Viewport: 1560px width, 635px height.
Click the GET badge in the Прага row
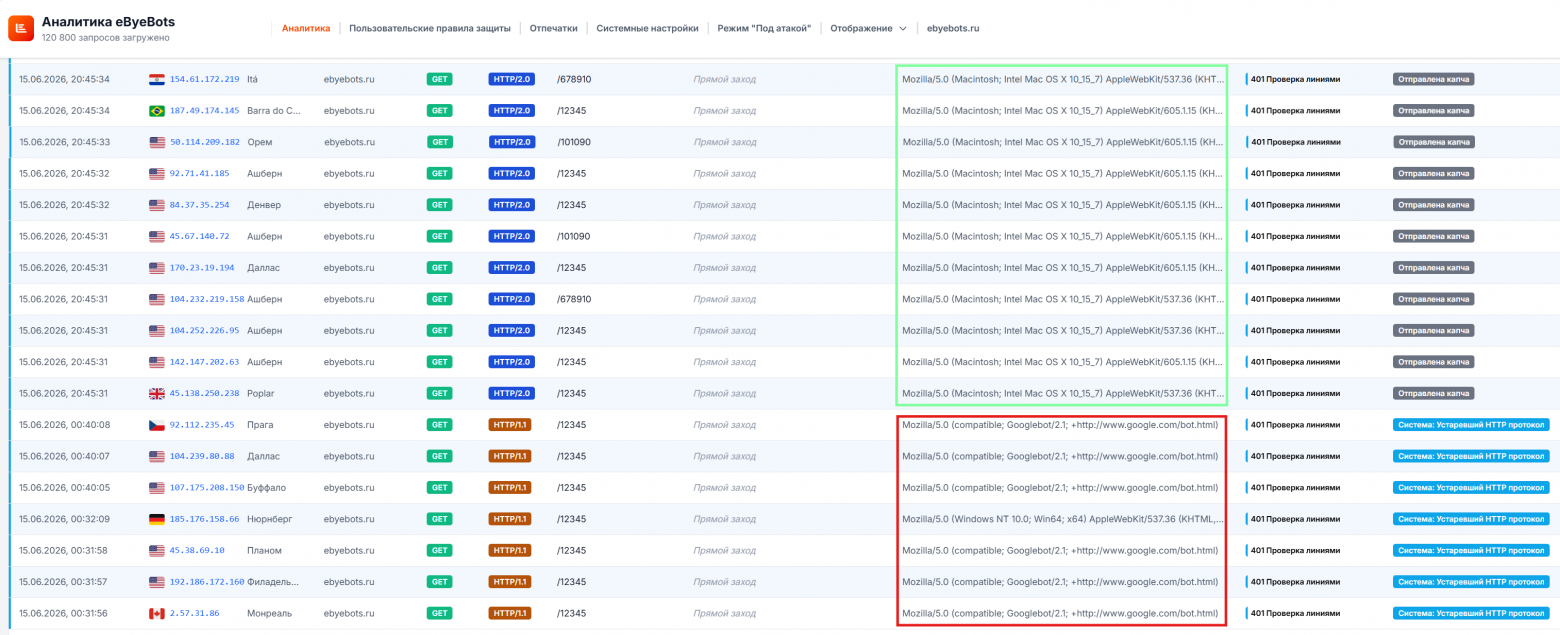click(x=439, y=425)
